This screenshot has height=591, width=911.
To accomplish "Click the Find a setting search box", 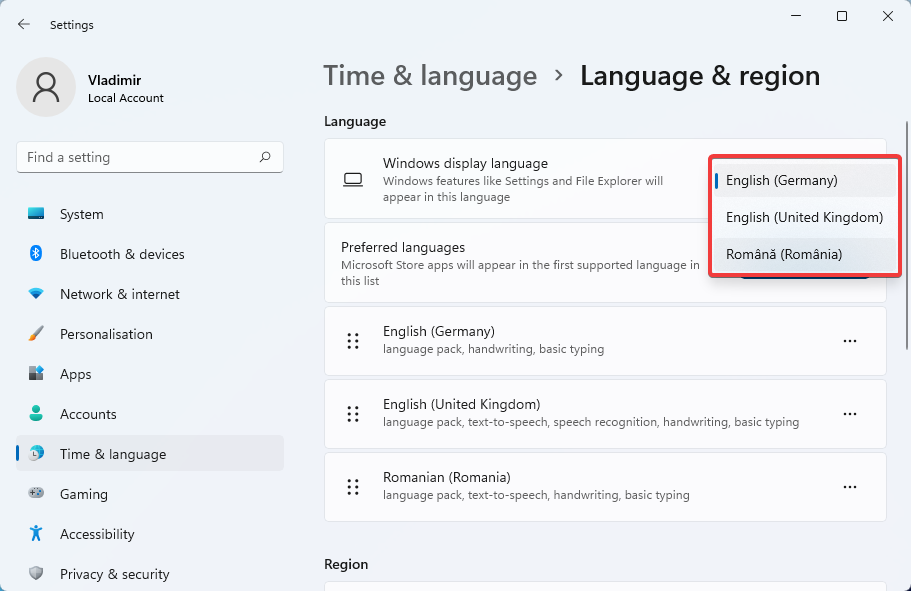I will click(140, 157).
